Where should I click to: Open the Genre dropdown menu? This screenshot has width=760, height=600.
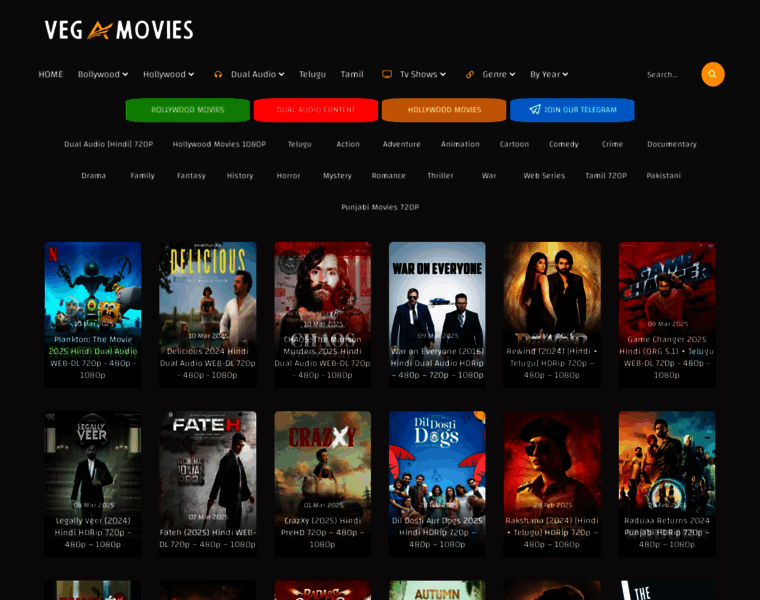[499, 74]
